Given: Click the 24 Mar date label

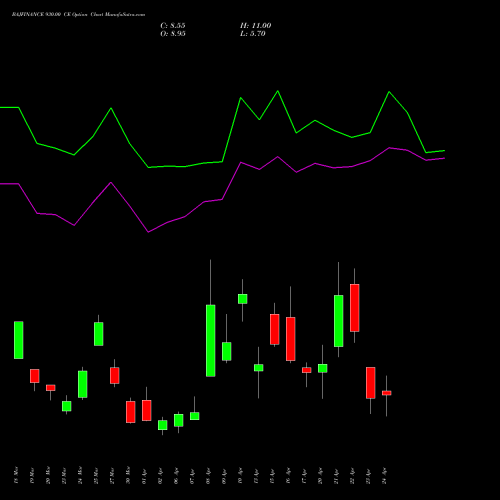Looking at the screenshot, I should click(80, 475).
